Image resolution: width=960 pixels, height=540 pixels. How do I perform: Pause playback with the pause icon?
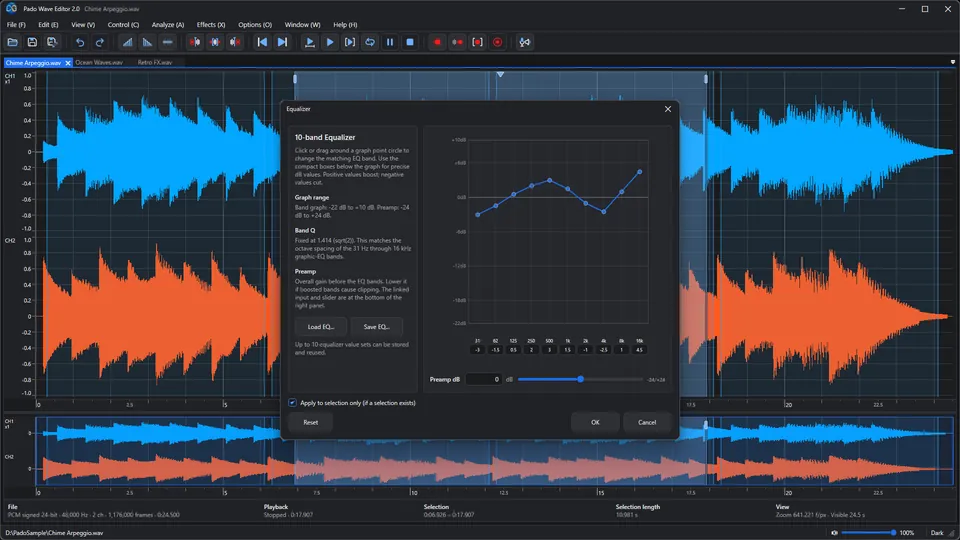(x=390, y=42)
